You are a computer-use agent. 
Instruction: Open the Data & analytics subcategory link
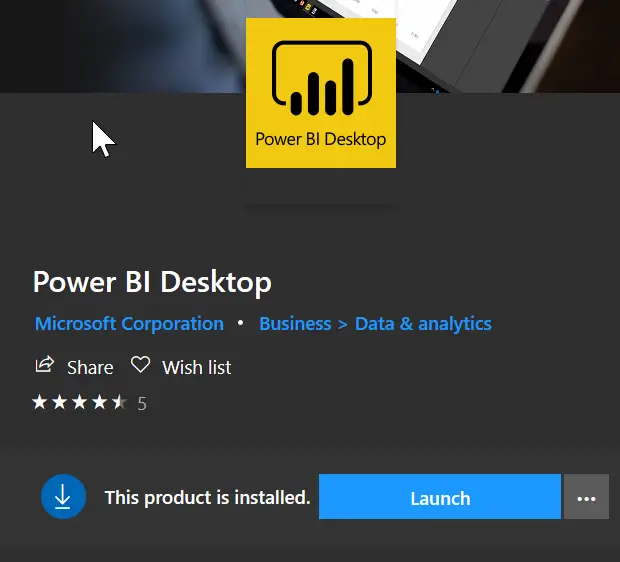pyautogui.click(x=423, y=324)
